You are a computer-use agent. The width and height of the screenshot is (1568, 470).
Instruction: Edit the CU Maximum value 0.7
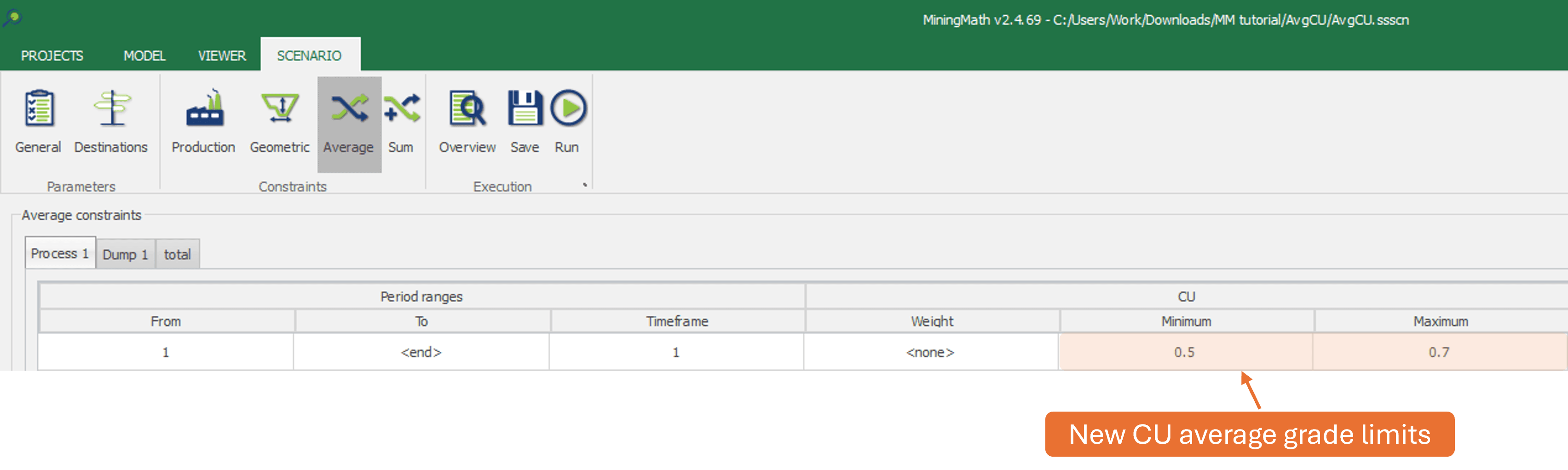1439,352
